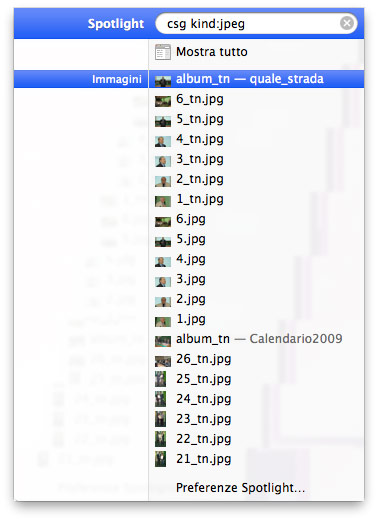
Task: Clear the Spotlight search field
Action: coord(347,23)
